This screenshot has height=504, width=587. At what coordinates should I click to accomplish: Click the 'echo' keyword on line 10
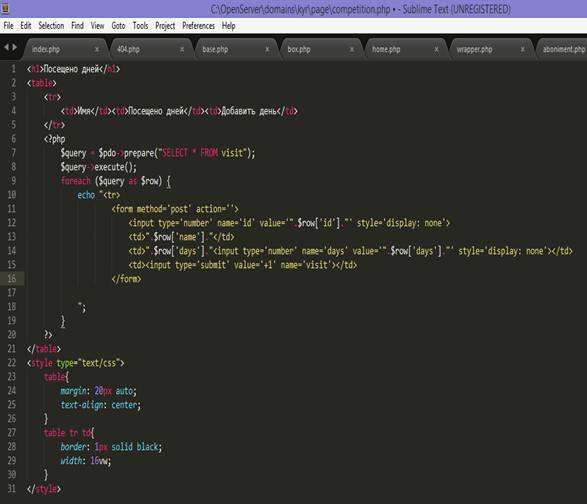(86, 195)
